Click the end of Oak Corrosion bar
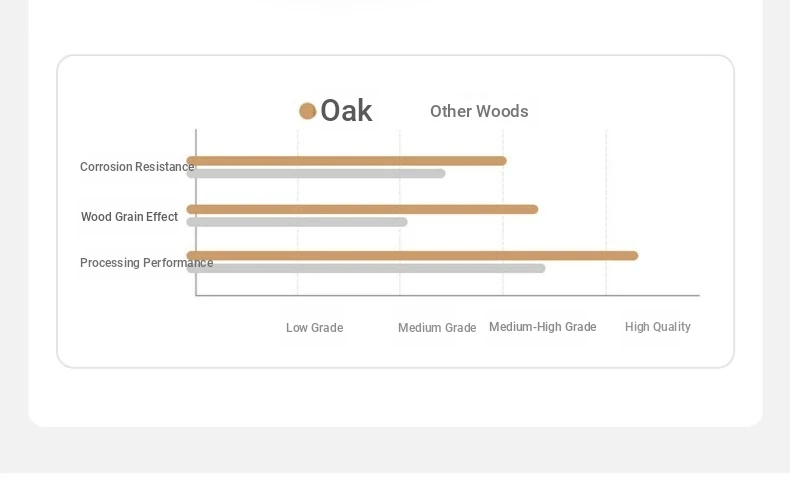The image size is (790, 493). coord(502,161)
